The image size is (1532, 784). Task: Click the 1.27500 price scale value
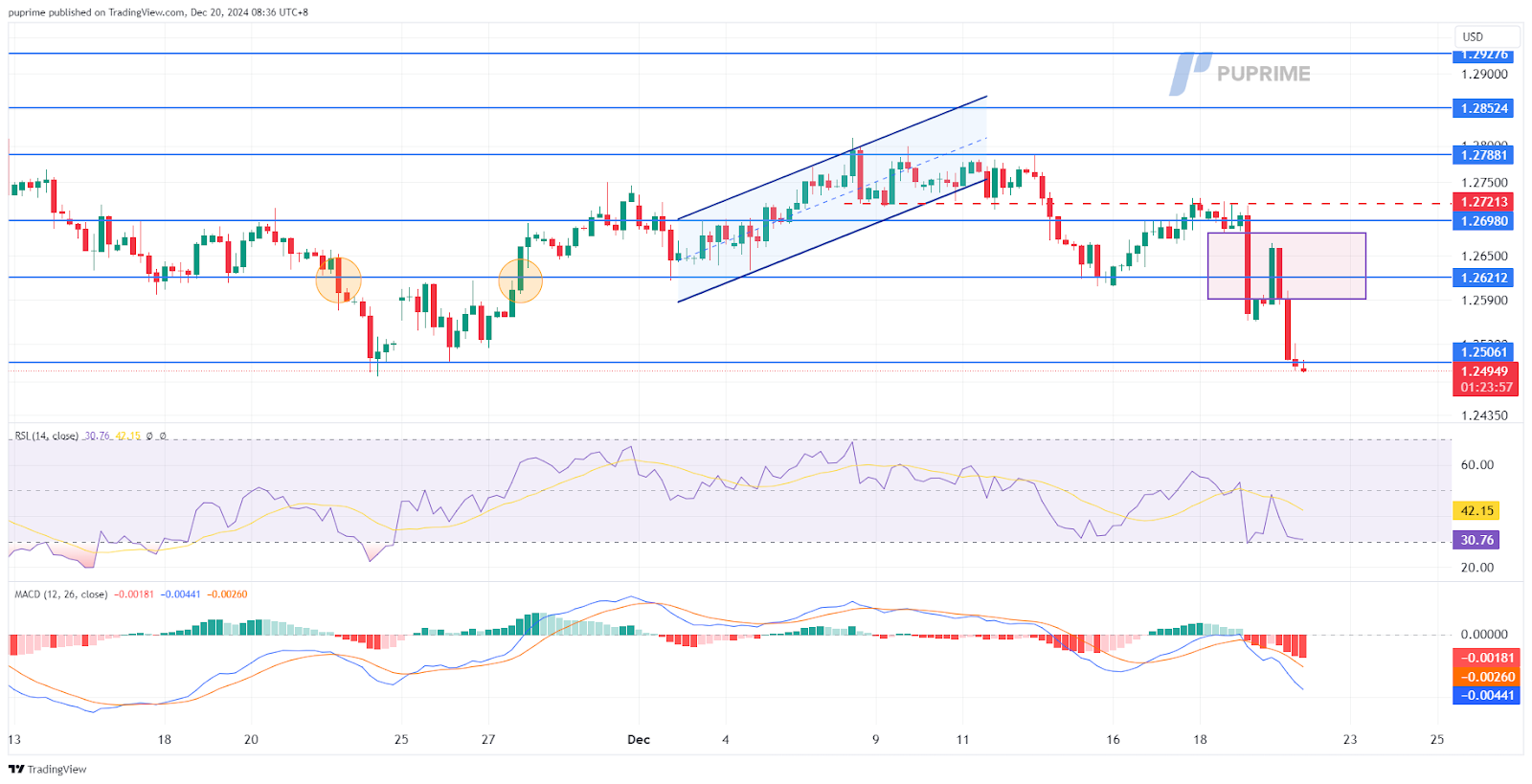tap(1484, 182)
